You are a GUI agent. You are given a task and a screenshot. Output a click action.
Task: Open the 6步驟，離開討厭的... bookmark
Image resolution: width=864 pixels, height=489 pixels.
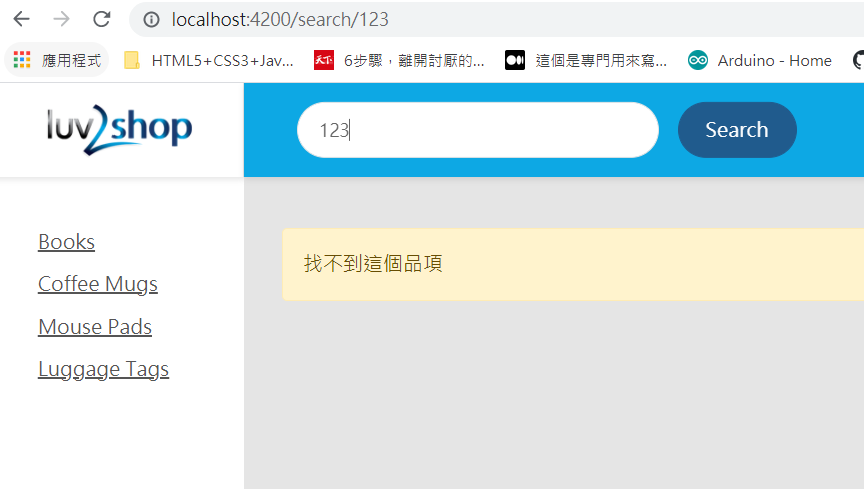coord(399,60)
